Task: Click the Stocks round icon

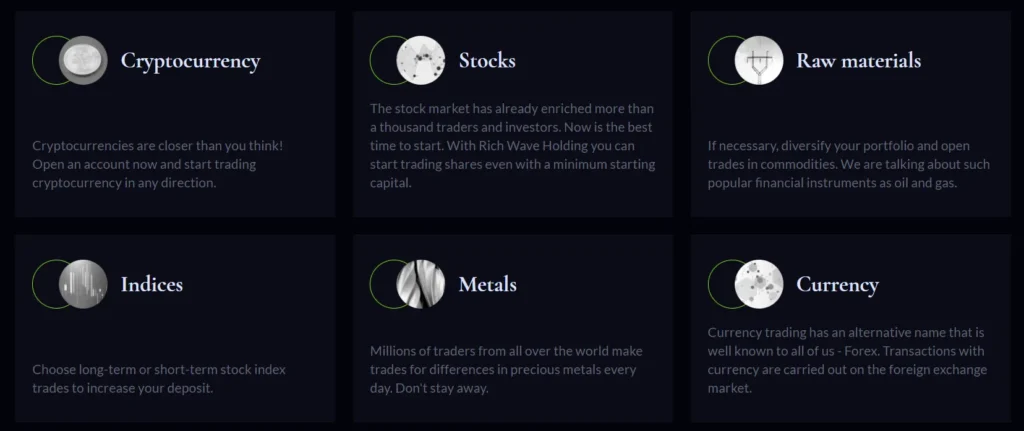Action: coord(421,60)
